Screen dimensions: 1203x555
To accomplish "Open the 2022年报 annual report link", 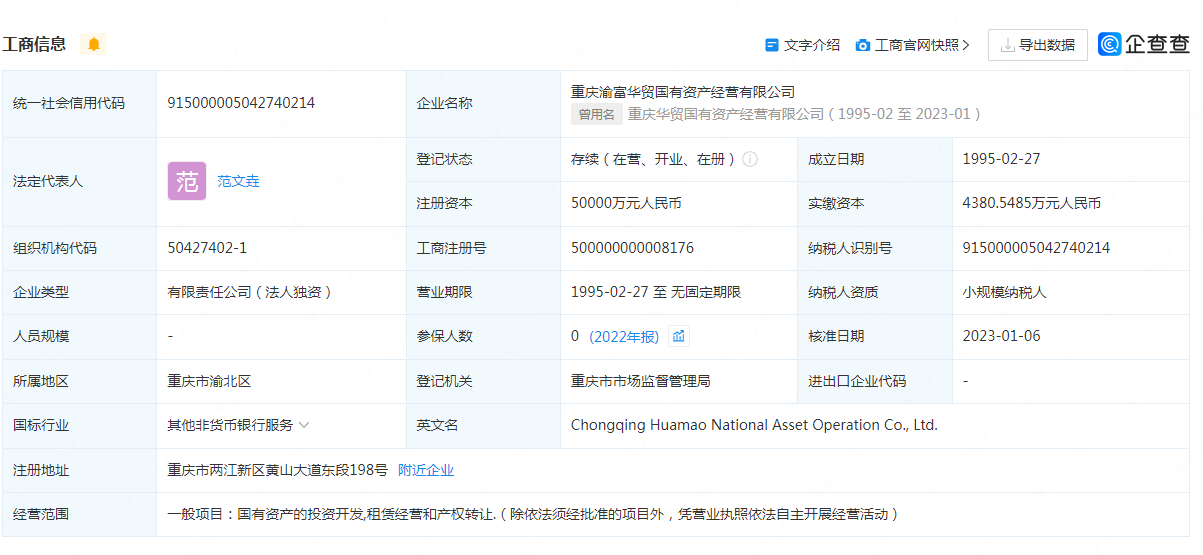I will coord(624,337).
